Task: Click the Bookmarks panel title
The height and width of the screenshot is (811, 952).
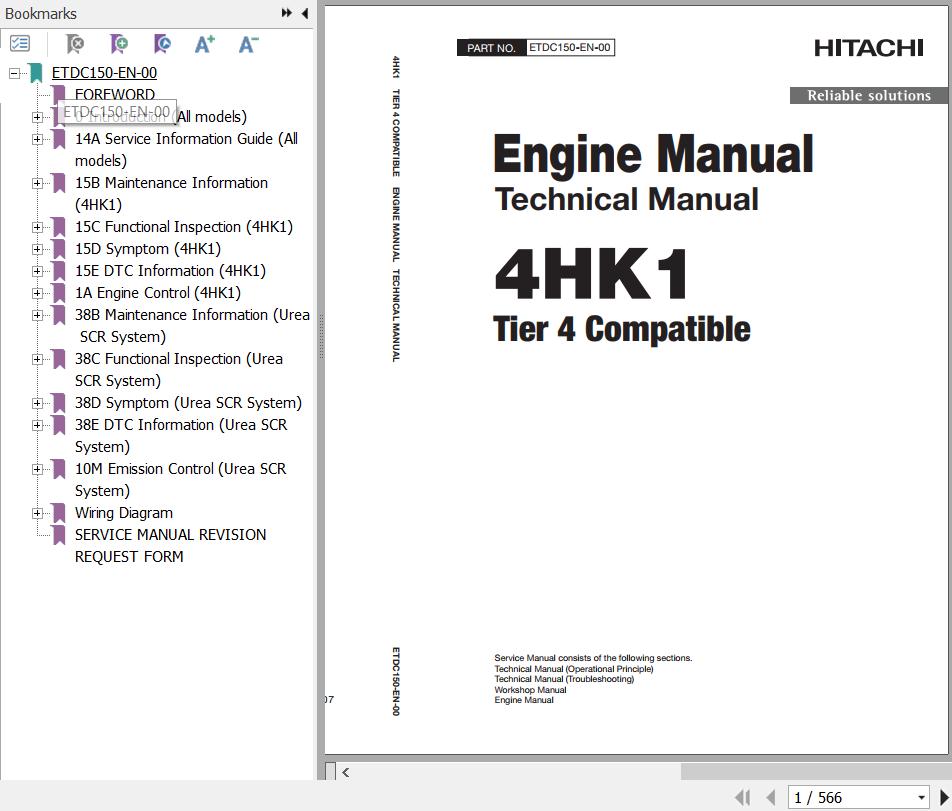Action: [x=41, y=13]
